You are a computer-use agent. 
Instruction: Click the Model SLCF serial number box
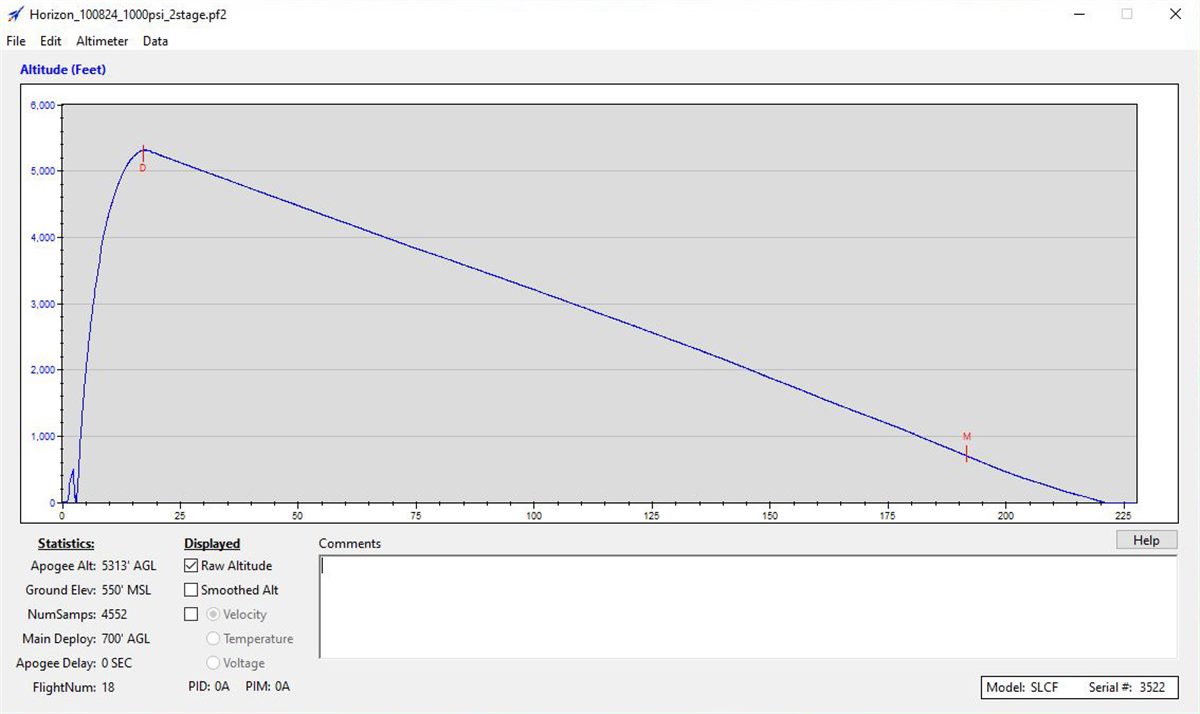click(x=1079, y=688)
